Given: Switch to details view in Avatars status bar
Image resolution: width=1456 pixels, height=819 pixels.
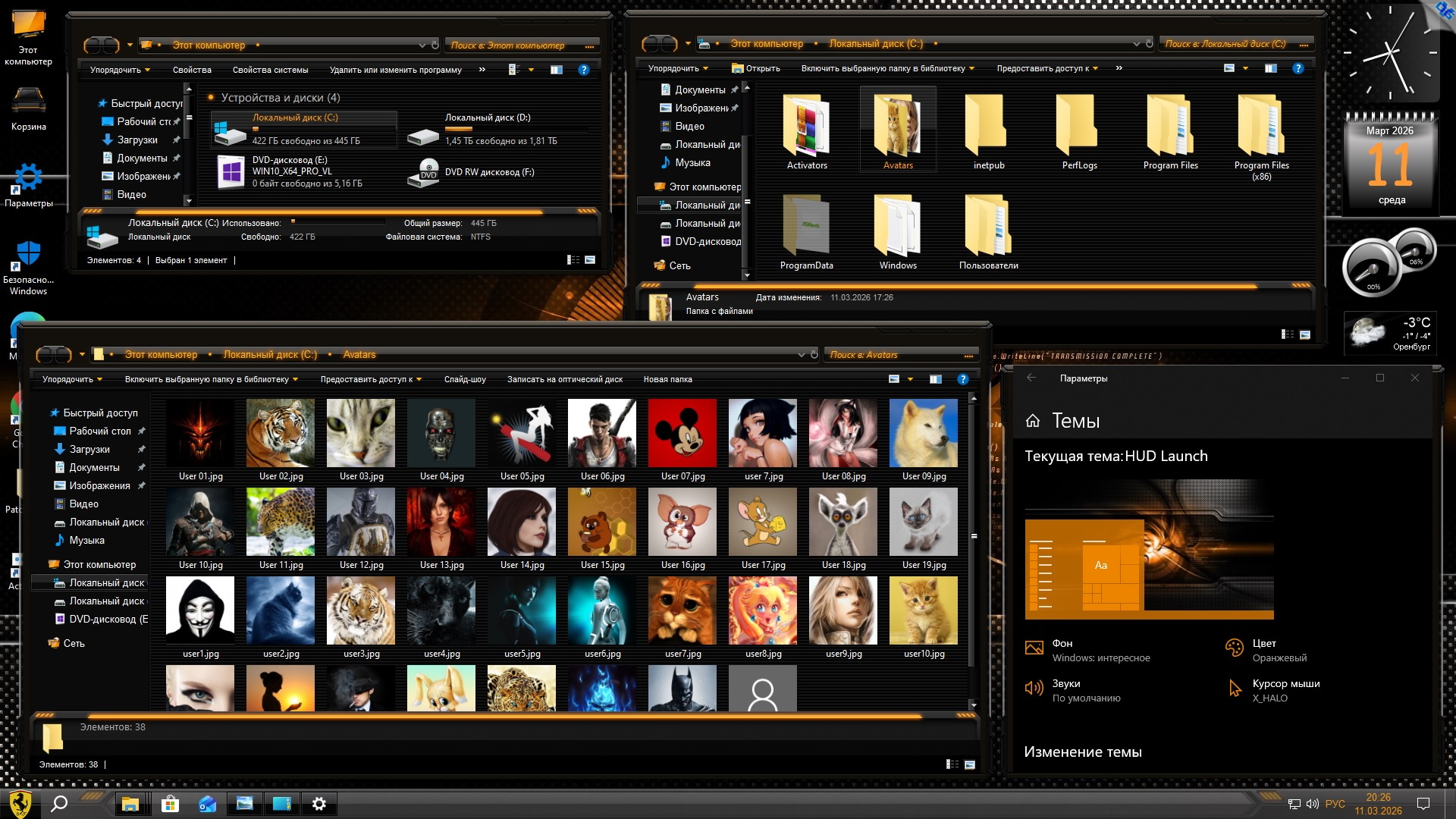Looking at the screenshot, I should tap(952, 764).
